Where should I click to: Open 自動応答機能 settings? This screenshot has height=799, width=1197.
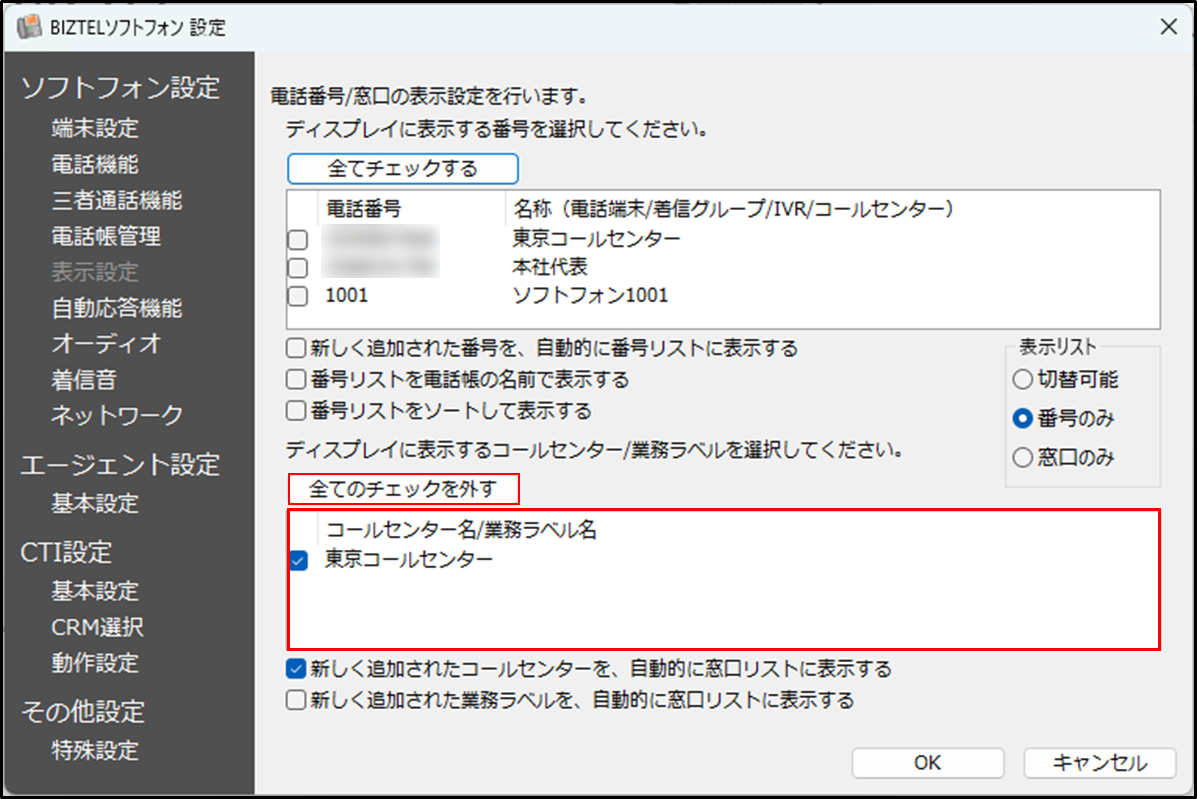(x=116, y=308)
